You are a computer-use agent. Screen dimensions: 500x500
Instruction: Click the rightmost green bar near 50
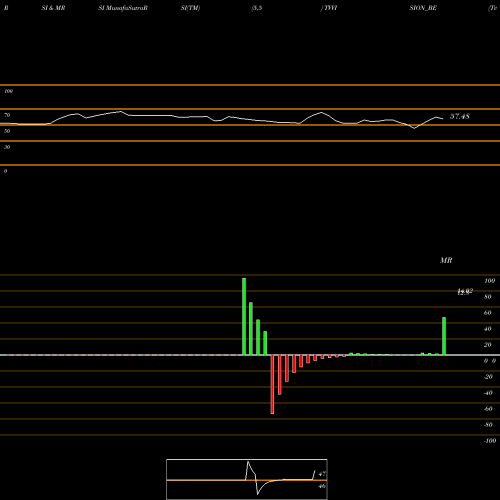[x=444, y=336]
